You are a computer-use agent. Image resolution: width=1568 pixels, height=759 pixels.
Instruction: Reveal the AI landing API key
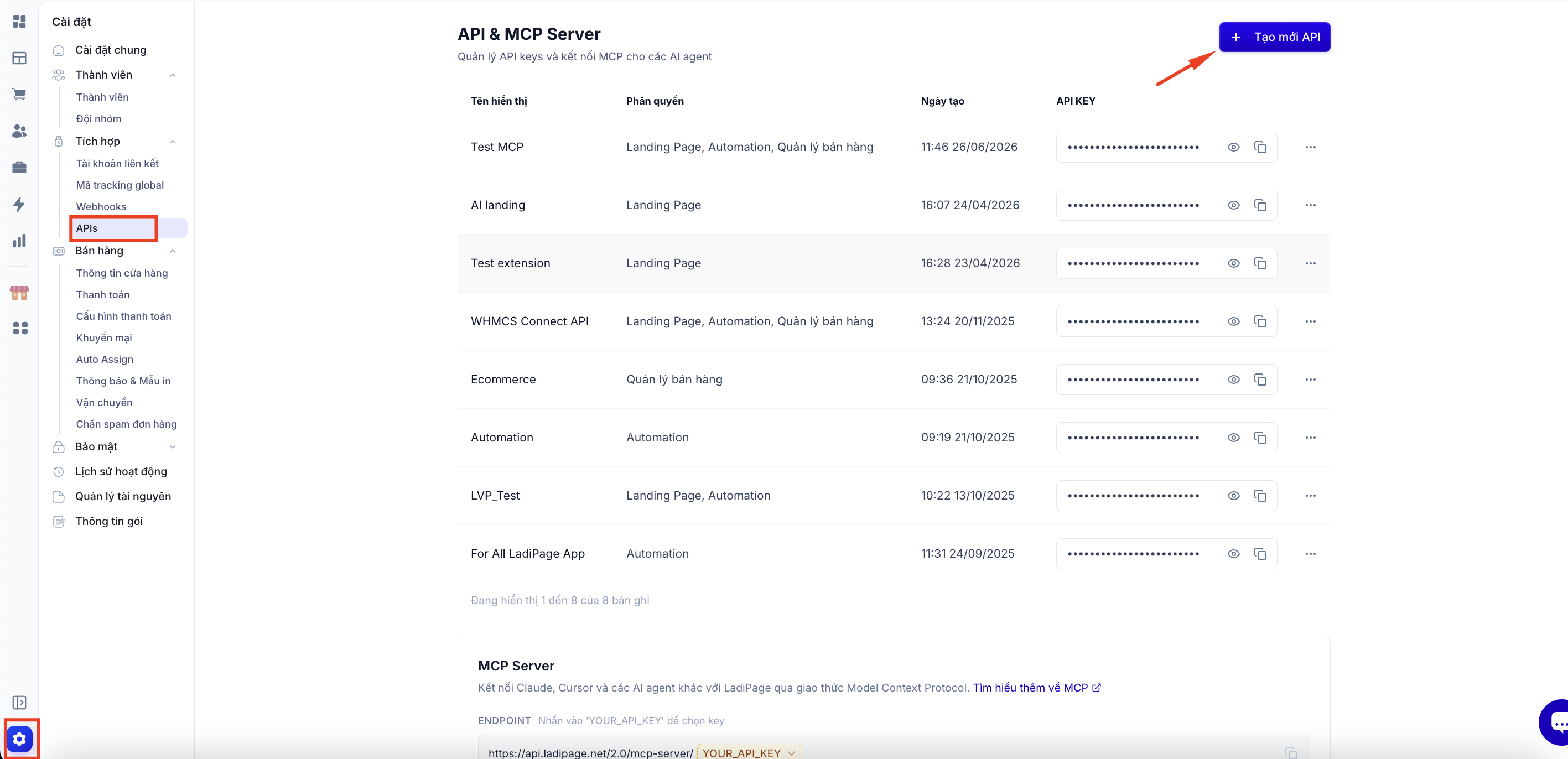tap(1233, 205)
